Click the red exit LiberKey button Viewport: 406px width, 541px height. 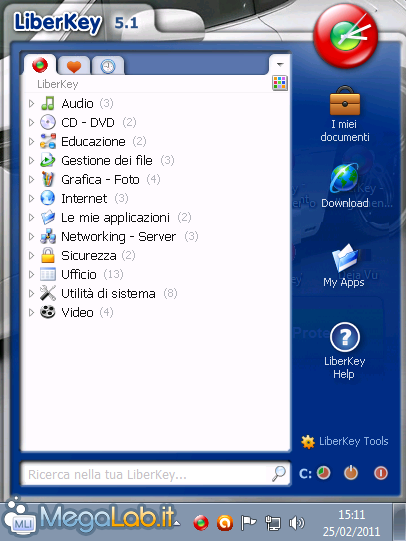[x=381, y=473]
